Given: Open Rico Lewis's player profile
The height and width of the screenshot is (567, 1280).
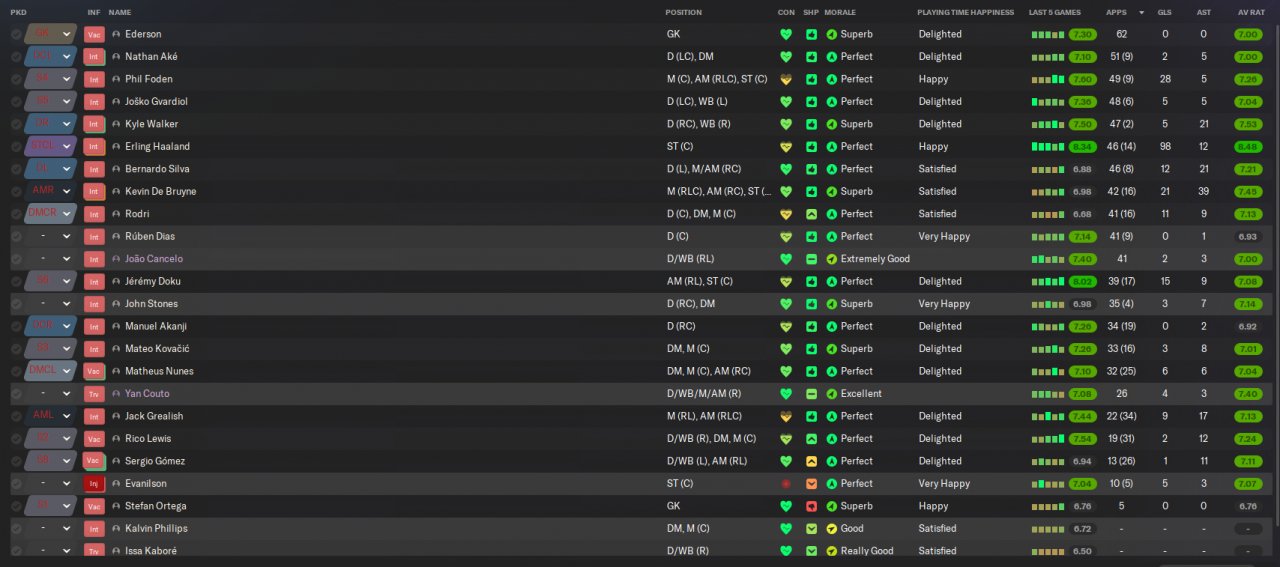Looking at the screenshot, I should tap(148, 439).
